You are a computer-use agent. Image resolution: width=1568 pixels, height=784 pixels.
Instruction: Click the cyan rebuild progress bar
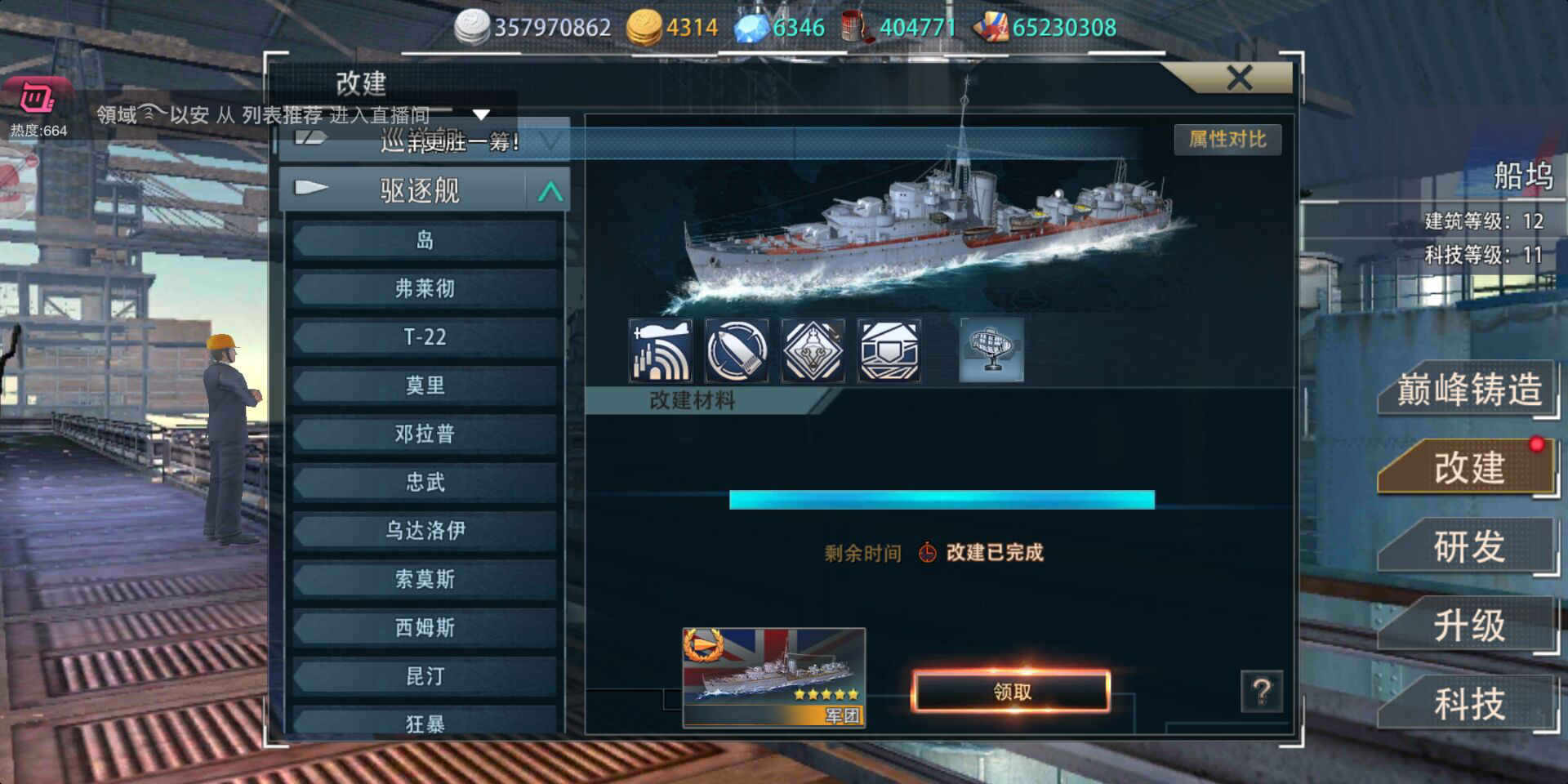pyautogui.click(x=942, y=500)
